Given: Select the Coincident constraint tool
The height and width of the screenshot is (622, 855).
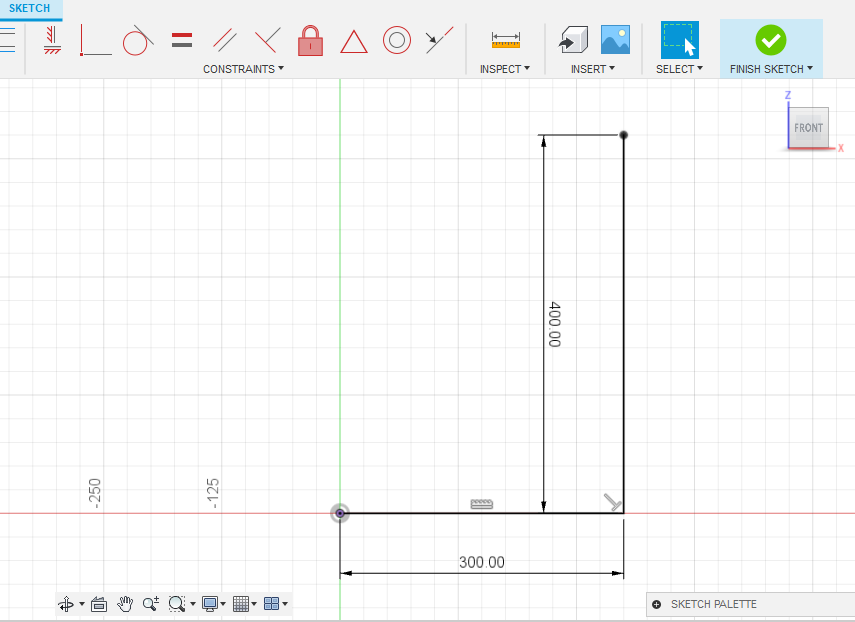Looking at the screenshot, I should pos(96,40).
